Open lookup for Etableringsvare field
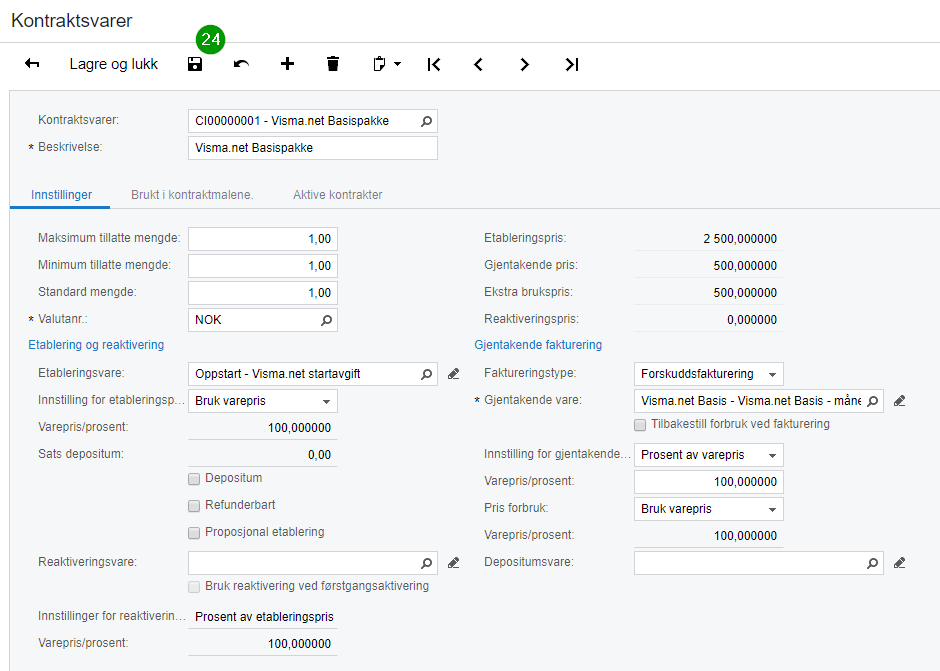 click(x=426, y=374)
